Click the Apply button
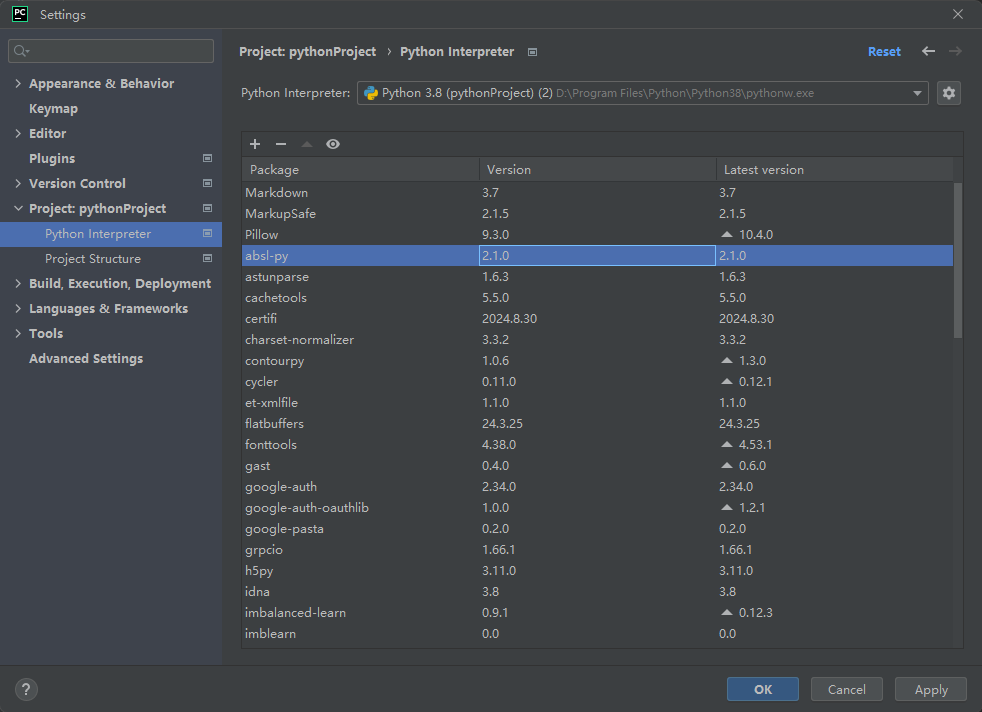The height and width of the screenshot is (712, 982). (x=931, y=689)
